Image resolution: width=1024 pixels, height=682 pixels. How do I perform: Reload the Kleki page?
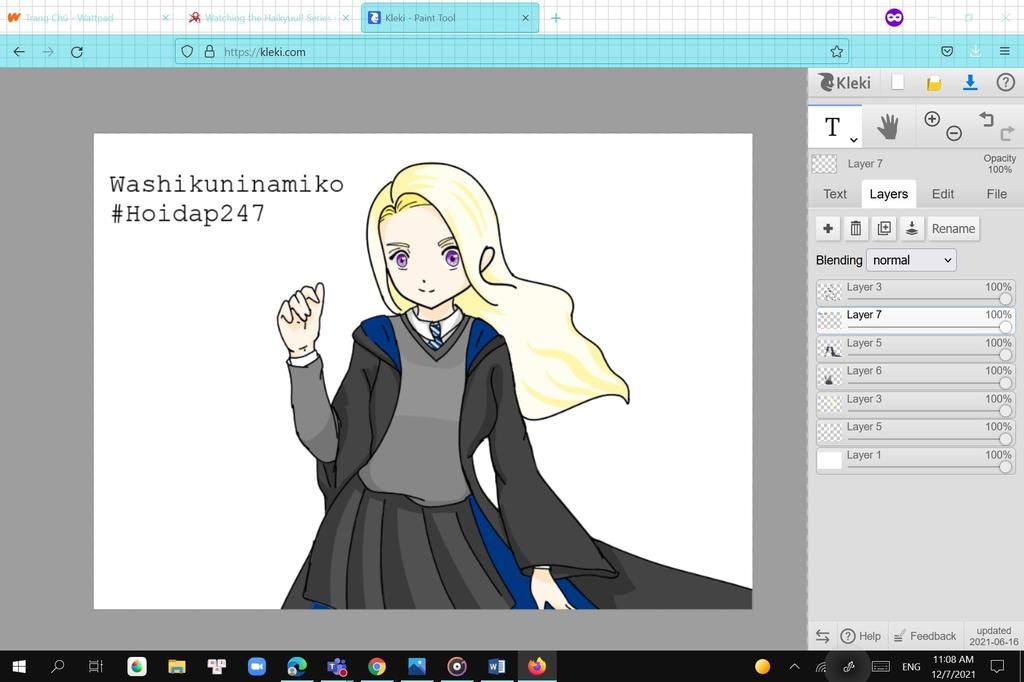click(x=76, y=52)
